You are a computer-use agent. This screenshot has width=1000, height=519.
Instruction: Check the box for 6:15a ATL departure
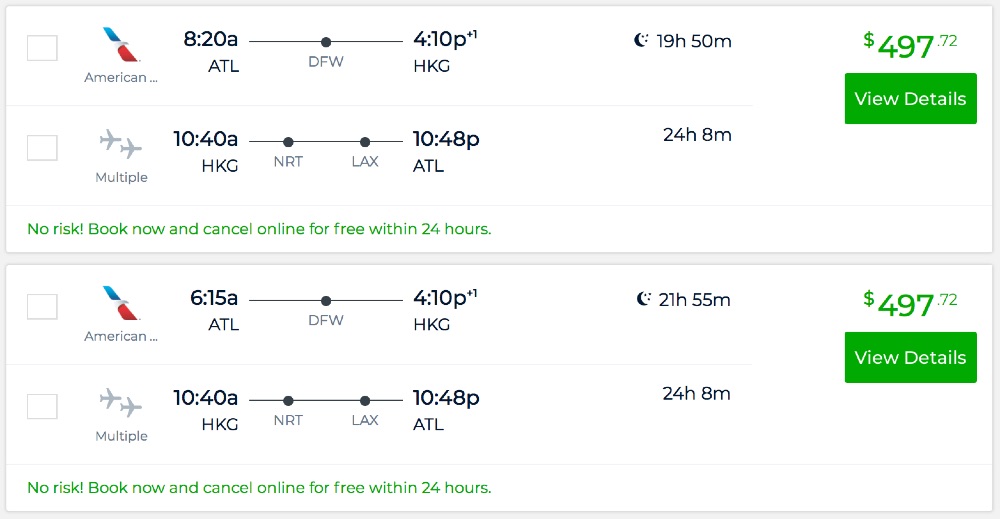(x=42, y=307)
